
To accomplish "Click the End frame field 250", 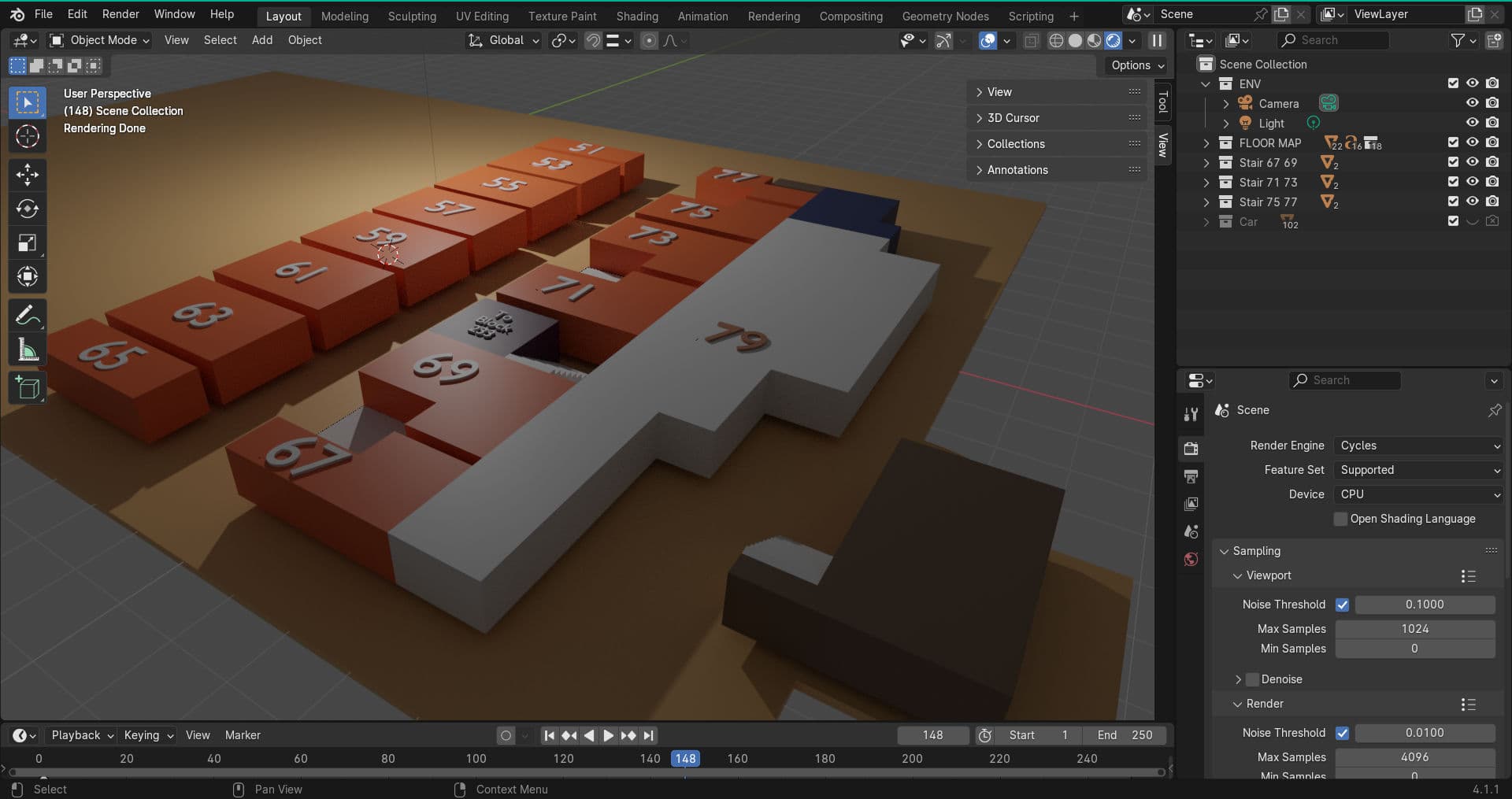I will pos(1125,735).
